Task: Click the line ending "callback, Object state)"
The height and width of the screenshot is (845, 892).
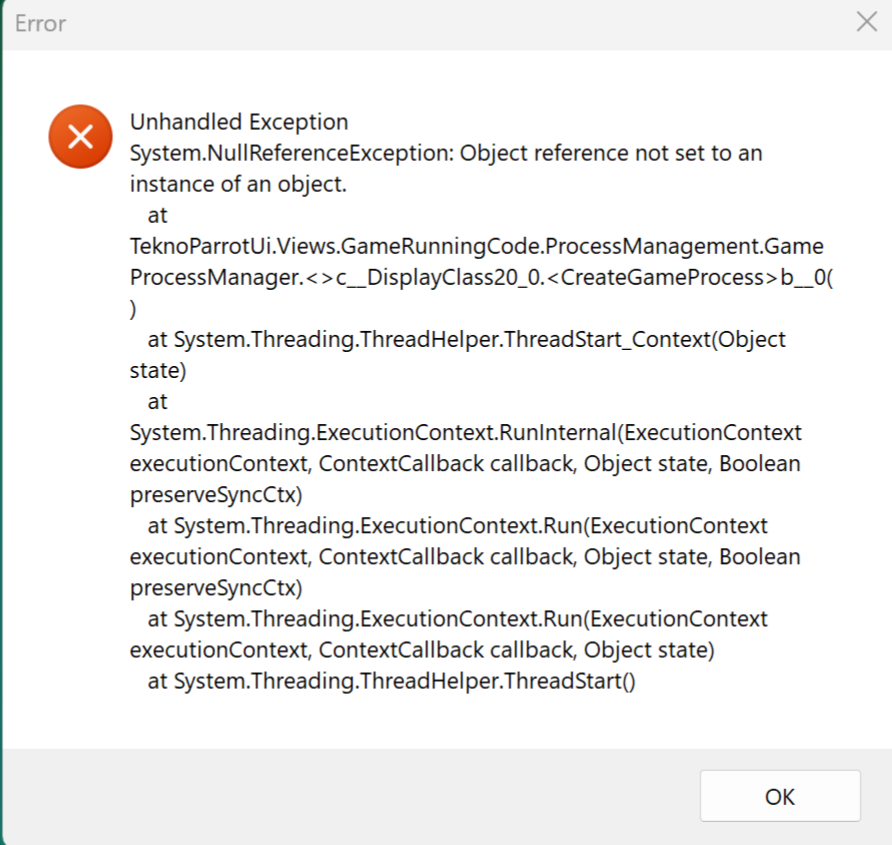Action: [422, 650]
